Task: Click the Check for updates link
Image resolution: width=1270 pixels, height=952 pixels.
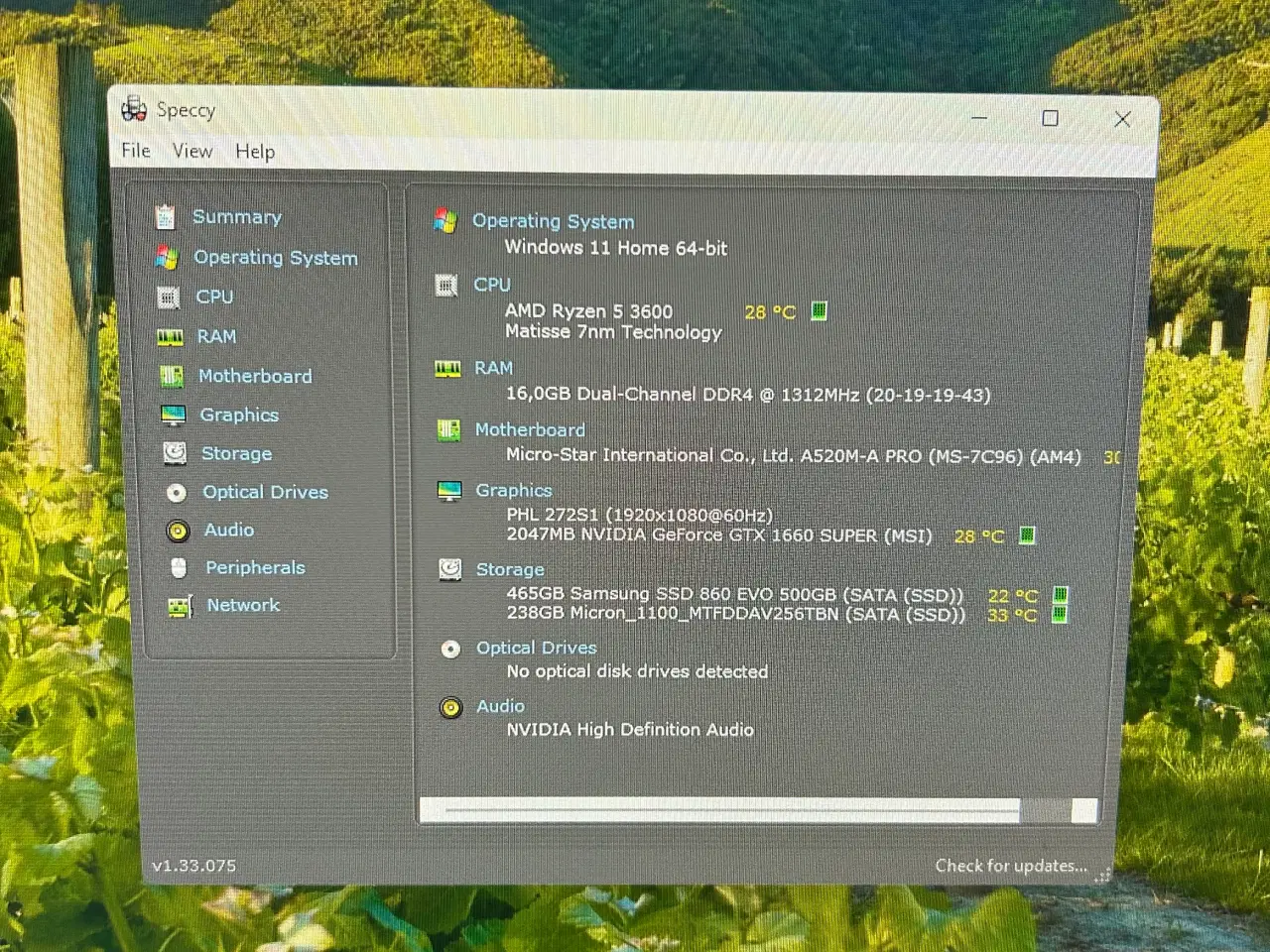Action: click(1010, 866)
